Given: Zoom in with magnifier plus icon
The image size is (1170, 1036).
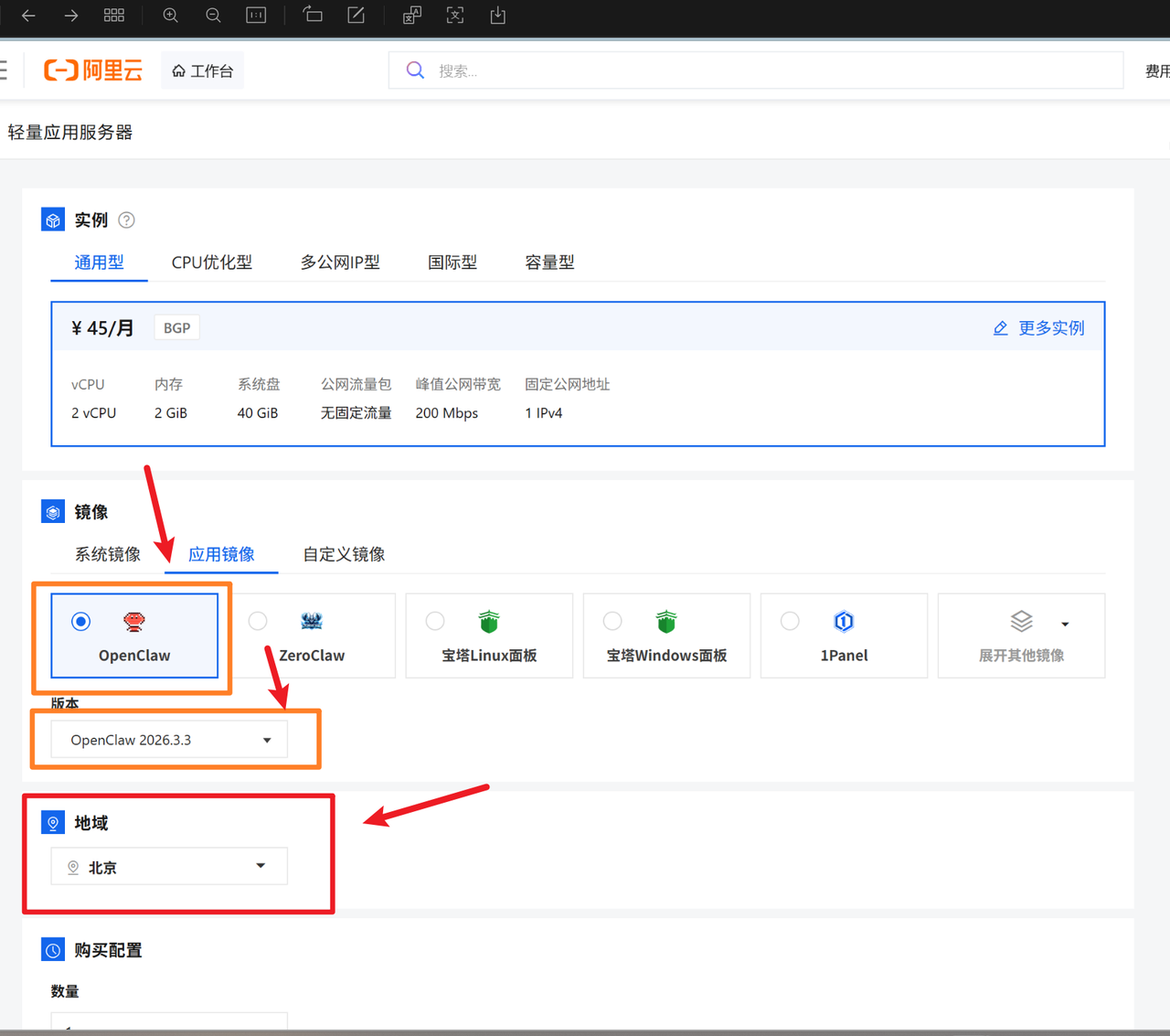Looking at the screenshot, I should pos(170,16).
